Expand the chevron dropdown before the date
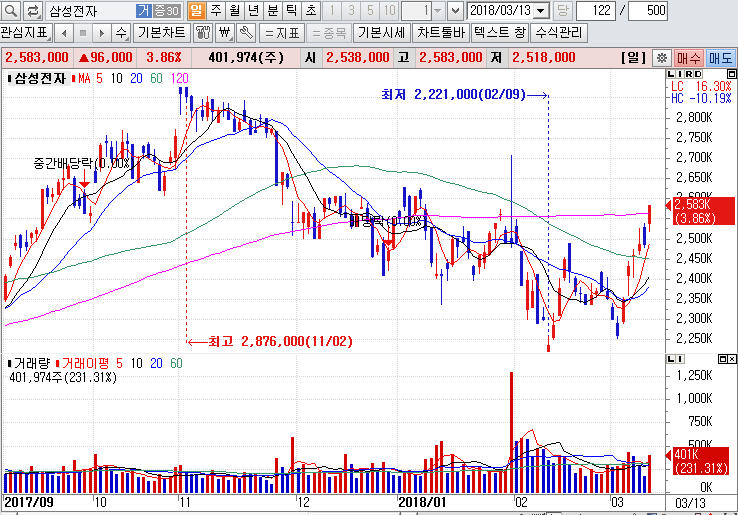738x515 pixels. [455, 11]
